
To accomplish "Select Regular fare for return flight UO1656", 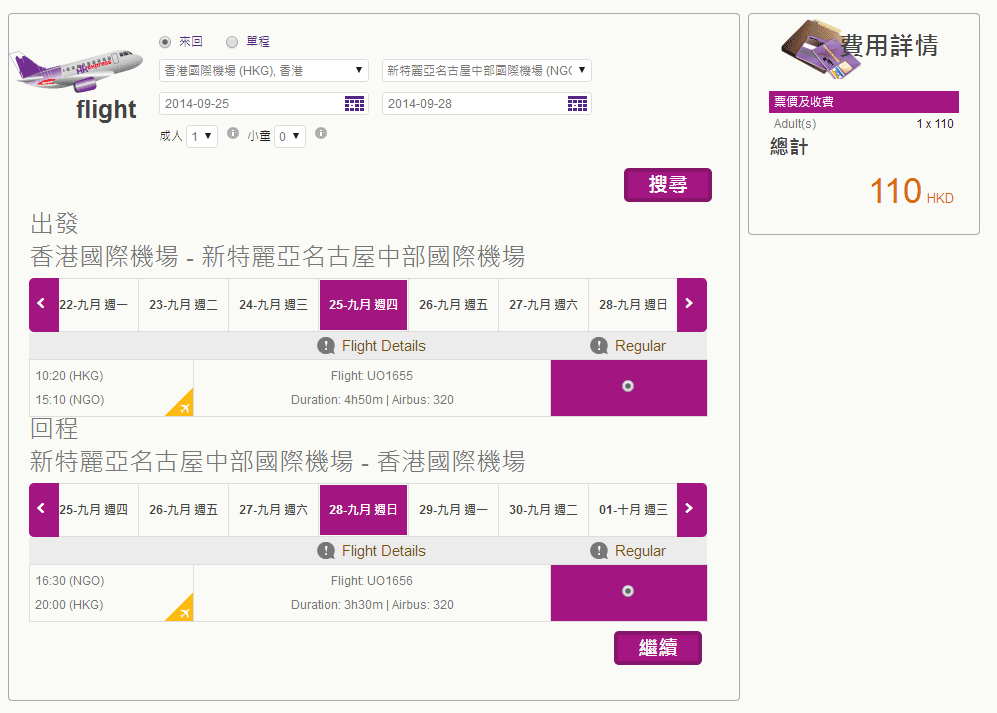I will (x=628, y=592).
